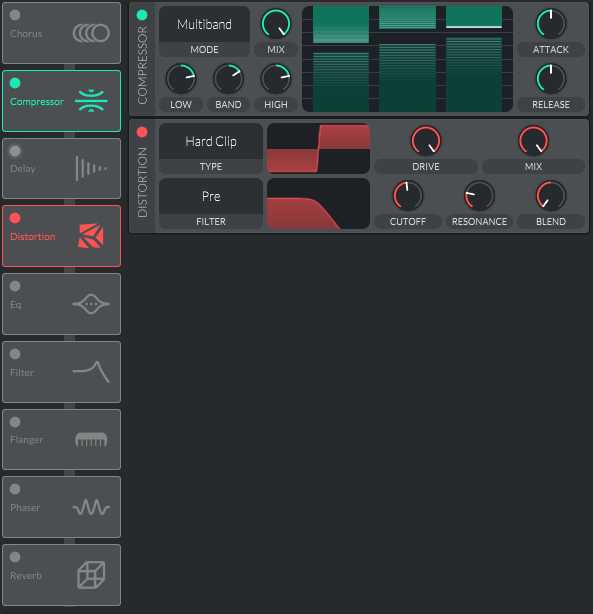
Task: Enable the Flanger effect power dot
Action: (x=15, y=422)
